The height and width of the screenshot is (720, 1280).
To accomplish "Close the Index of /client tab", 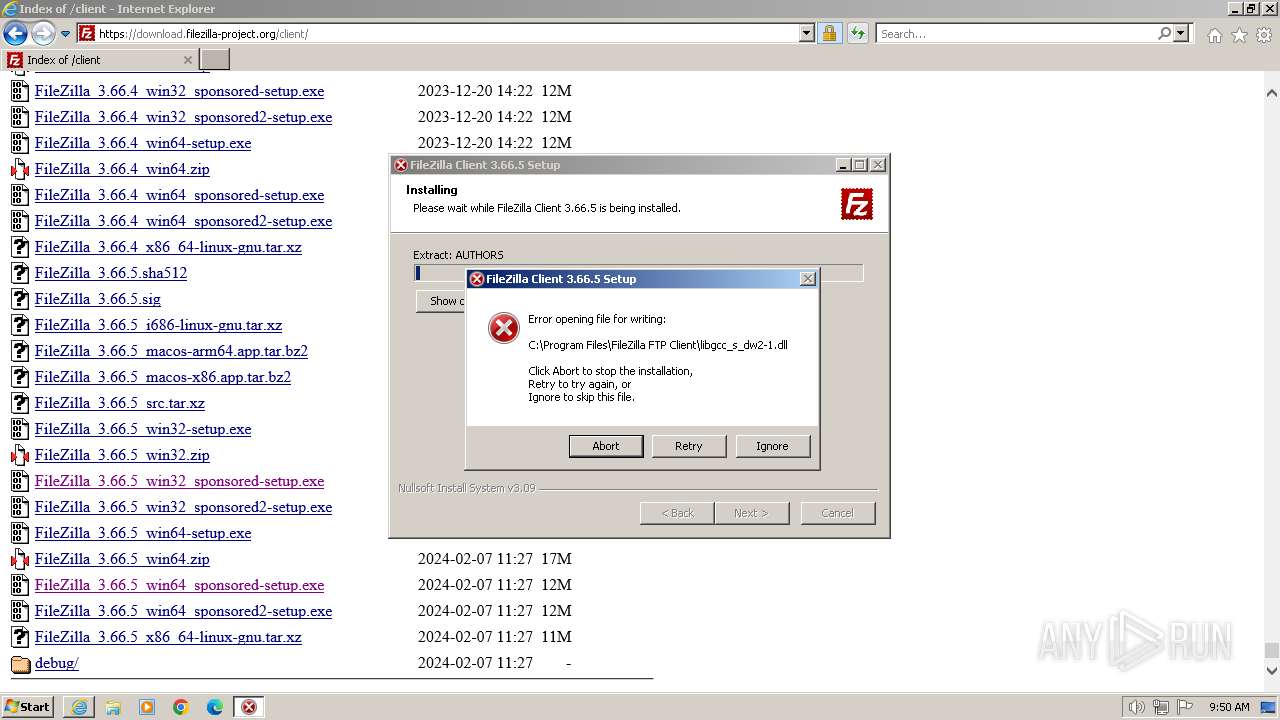I will point(187,60).
